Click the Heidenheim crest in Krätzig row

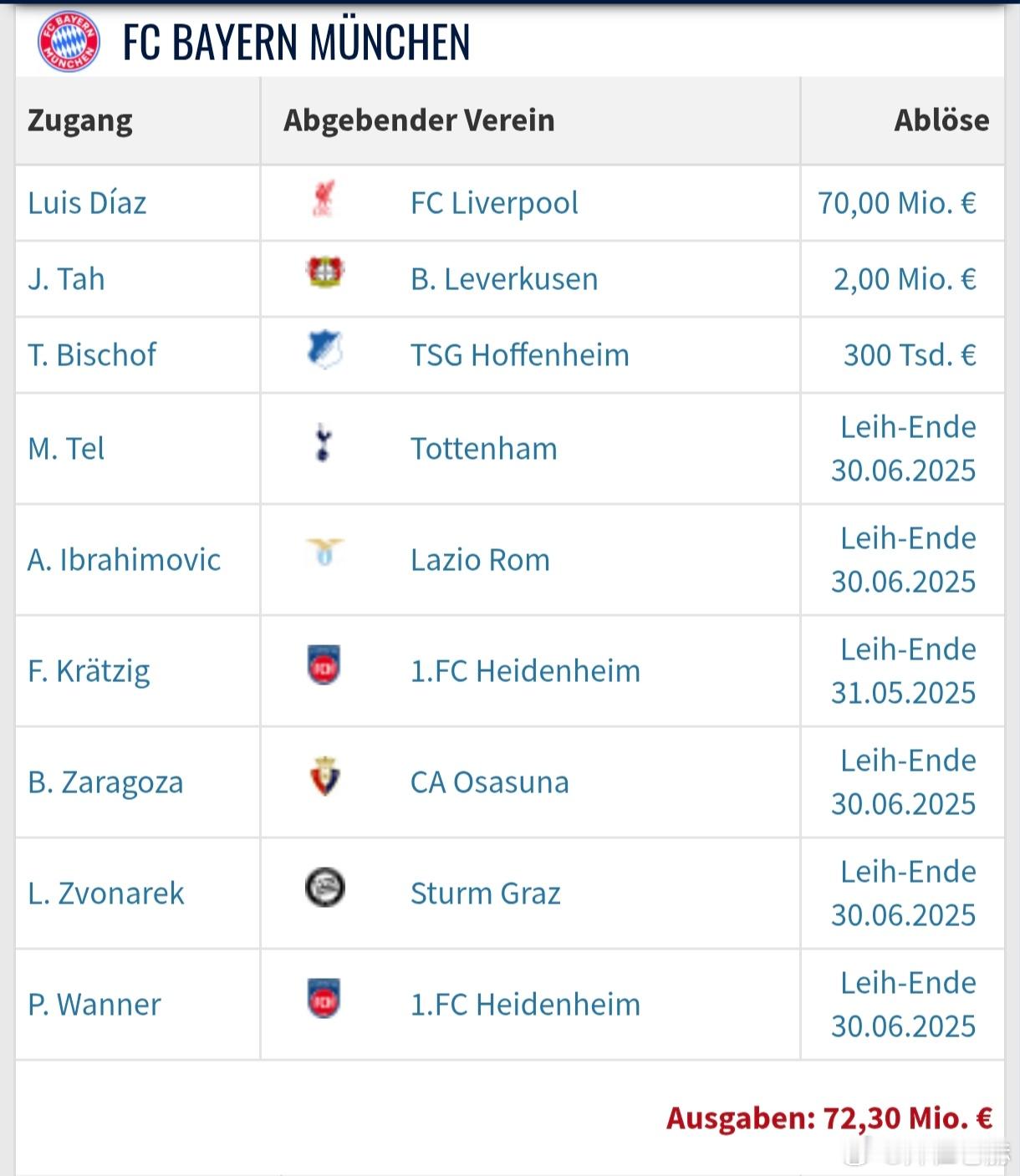[x=324, y=665]
